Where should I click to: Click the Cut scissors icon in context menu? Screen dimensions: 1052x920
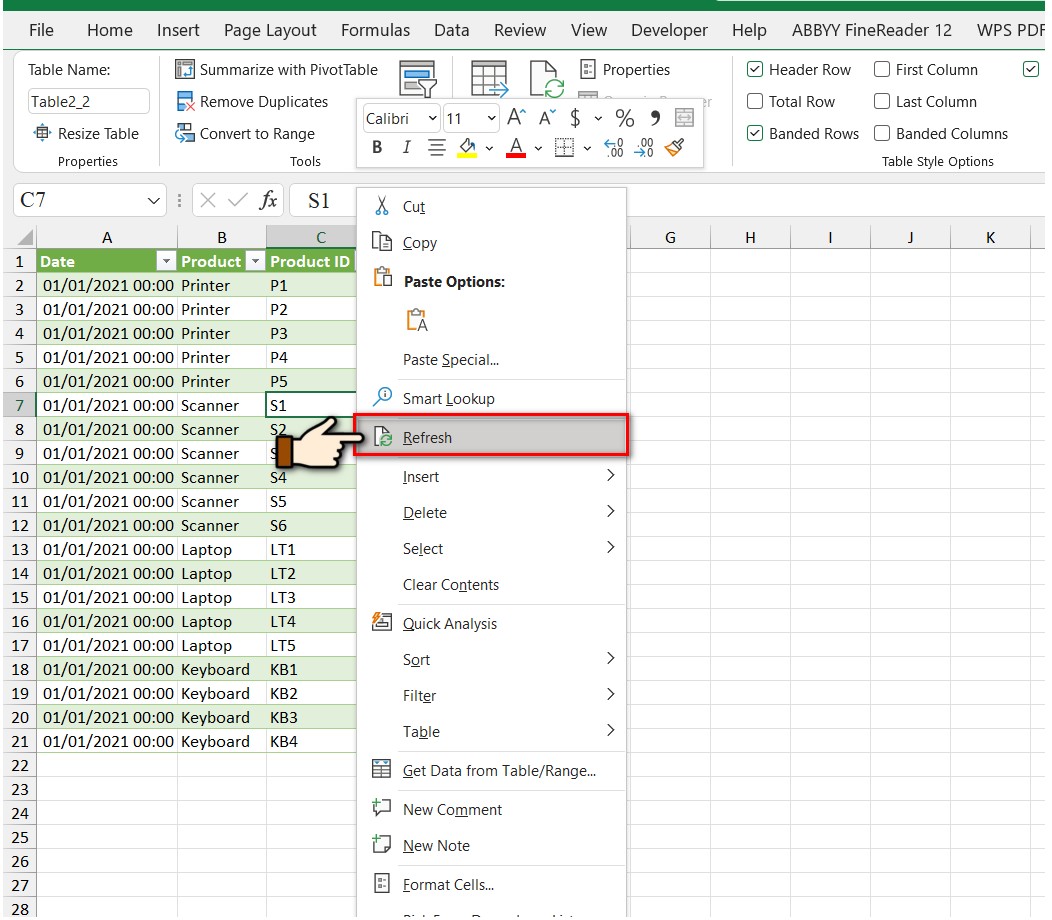click(382, 206)
